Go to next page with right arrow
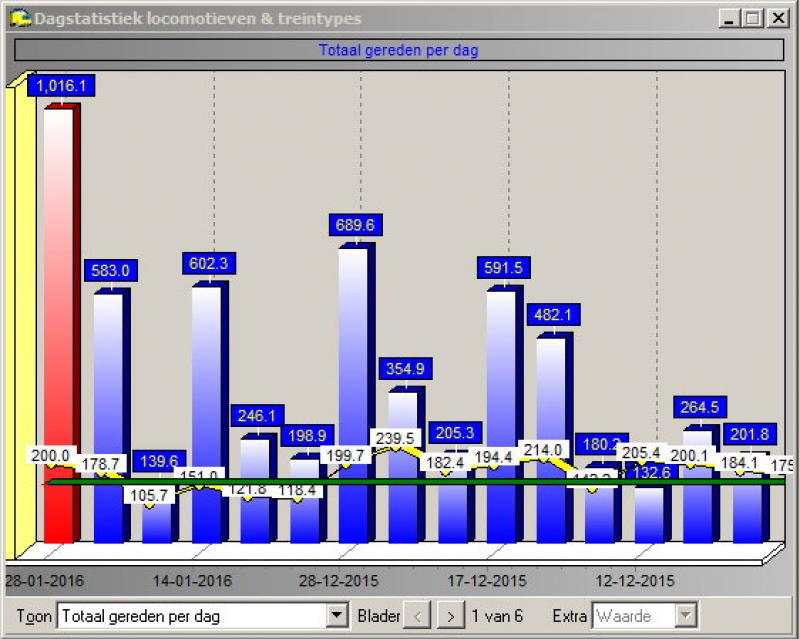800x639 pixels. pyautogui.click(x=452, y=616)
